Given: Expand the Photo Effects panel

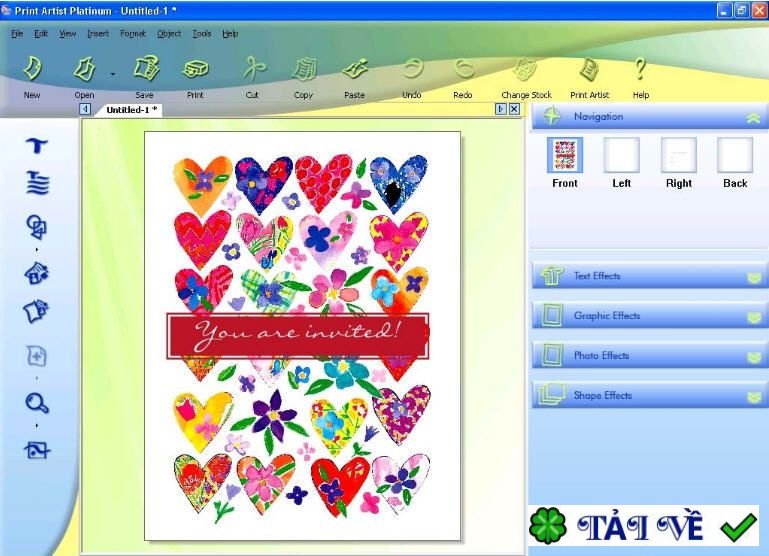Looking at the screenshot, I should coord(754,357).
